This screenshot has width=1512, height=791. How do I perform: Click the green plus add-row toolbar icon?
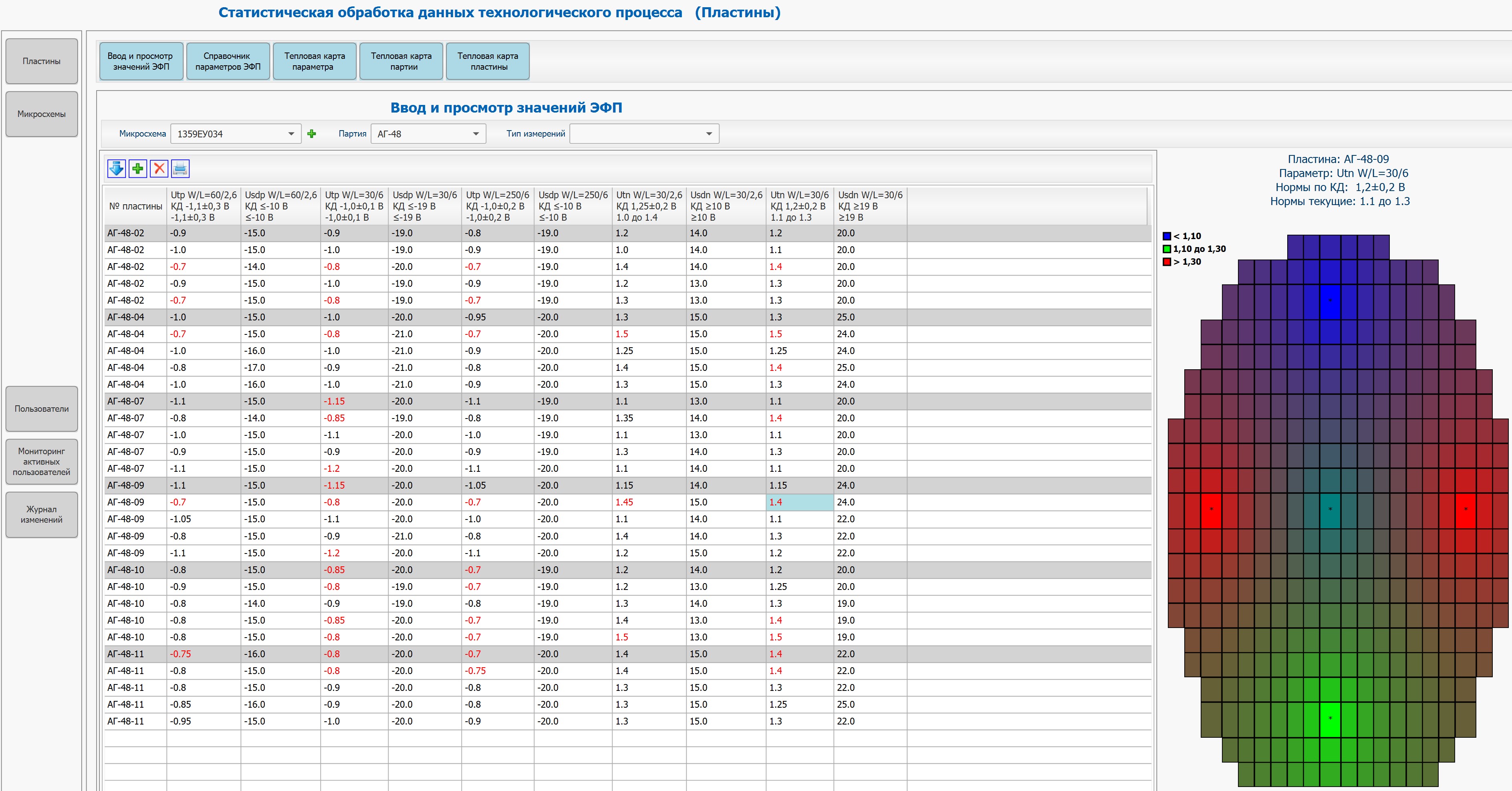point(137,169)
